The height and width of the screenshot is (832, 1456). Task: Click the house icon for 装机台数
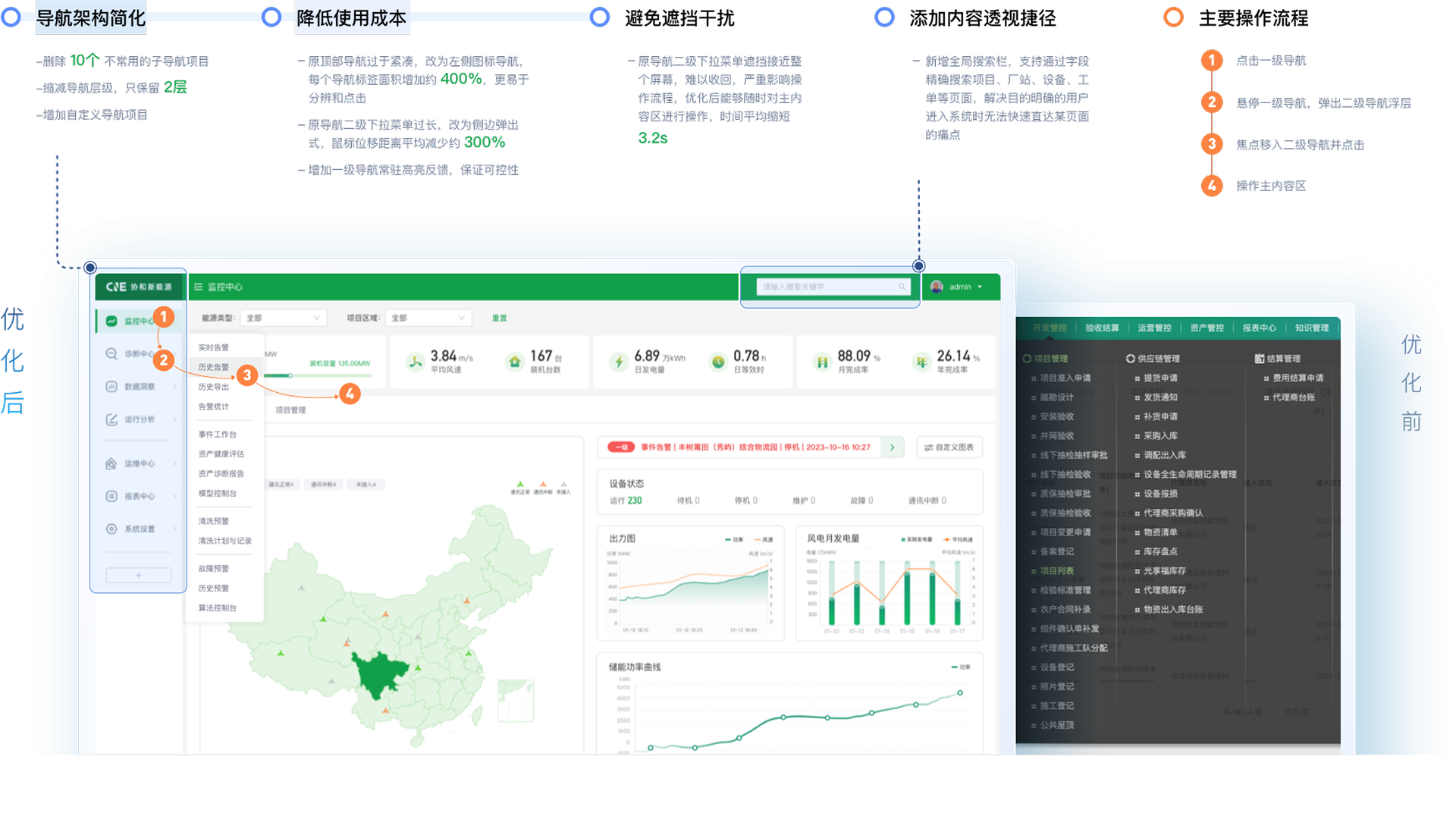point(515,362)
